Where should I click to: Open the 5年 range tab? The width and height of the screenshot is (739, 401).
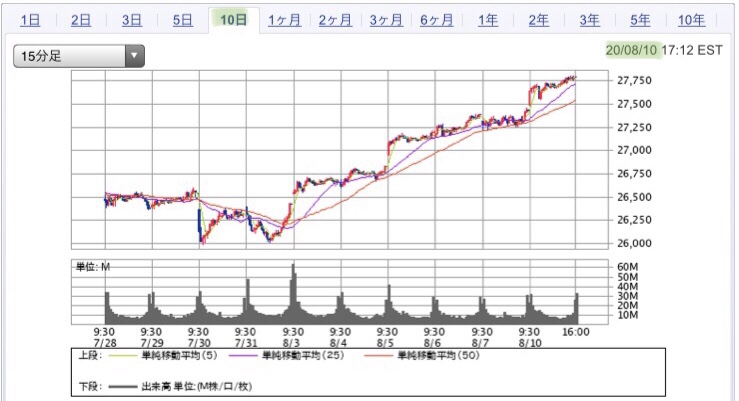click(x=640, y=20)
